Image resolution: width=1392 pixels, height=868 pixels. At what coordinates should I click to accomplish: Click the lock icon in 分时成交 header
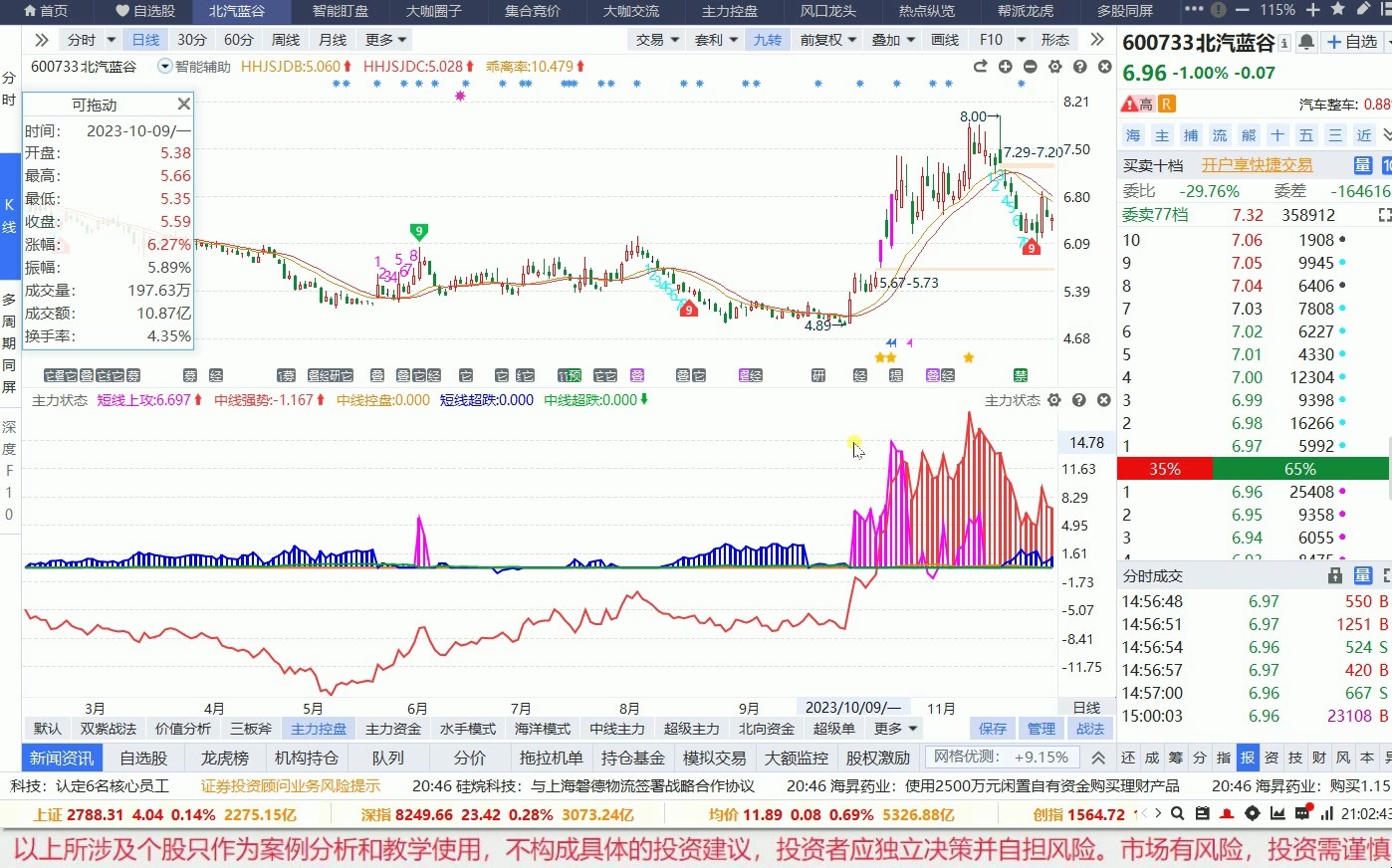coord(1335,575)
